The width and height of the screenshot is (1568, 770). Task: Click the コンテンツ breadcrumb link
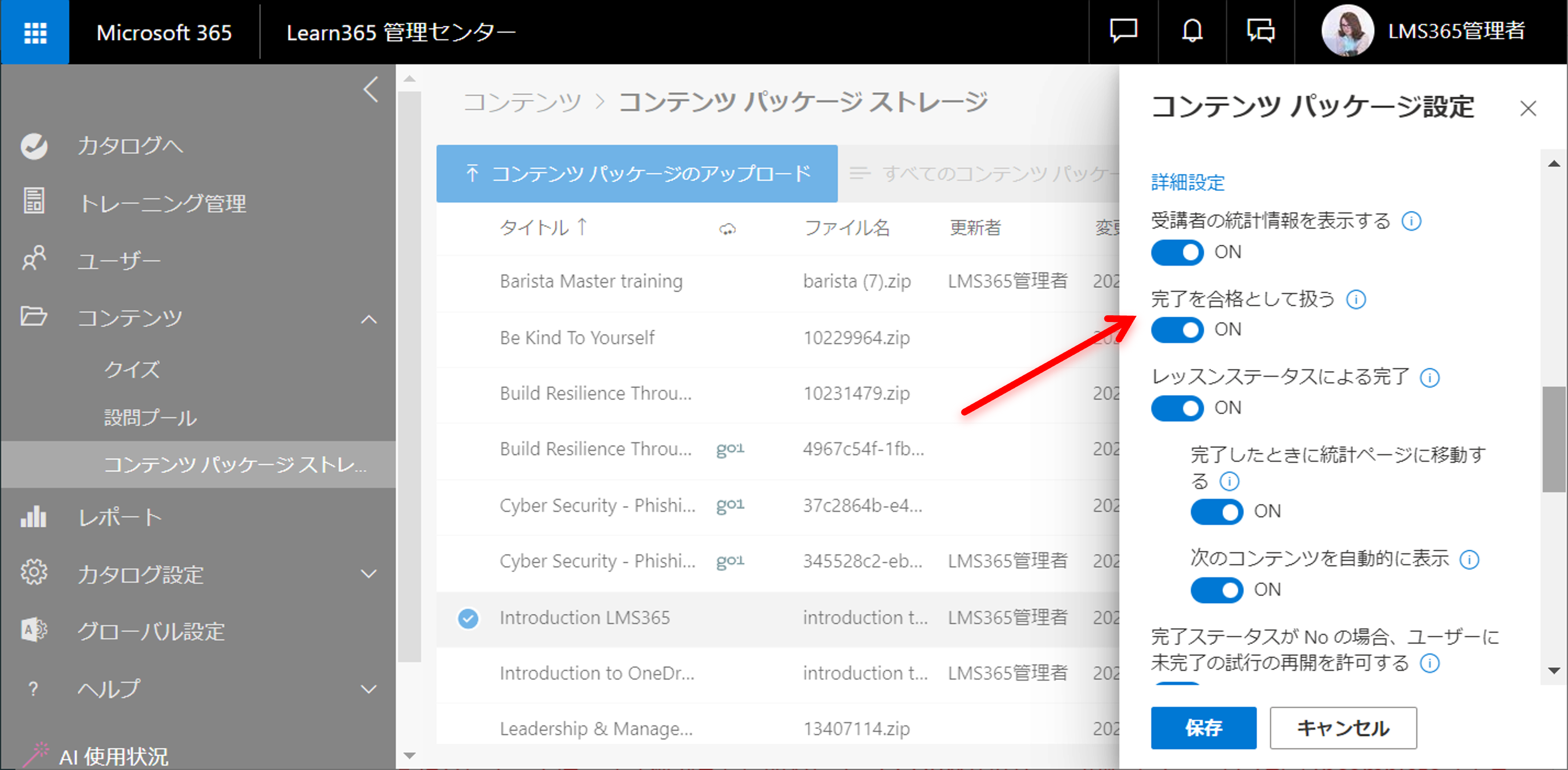[x=522, y=103]
